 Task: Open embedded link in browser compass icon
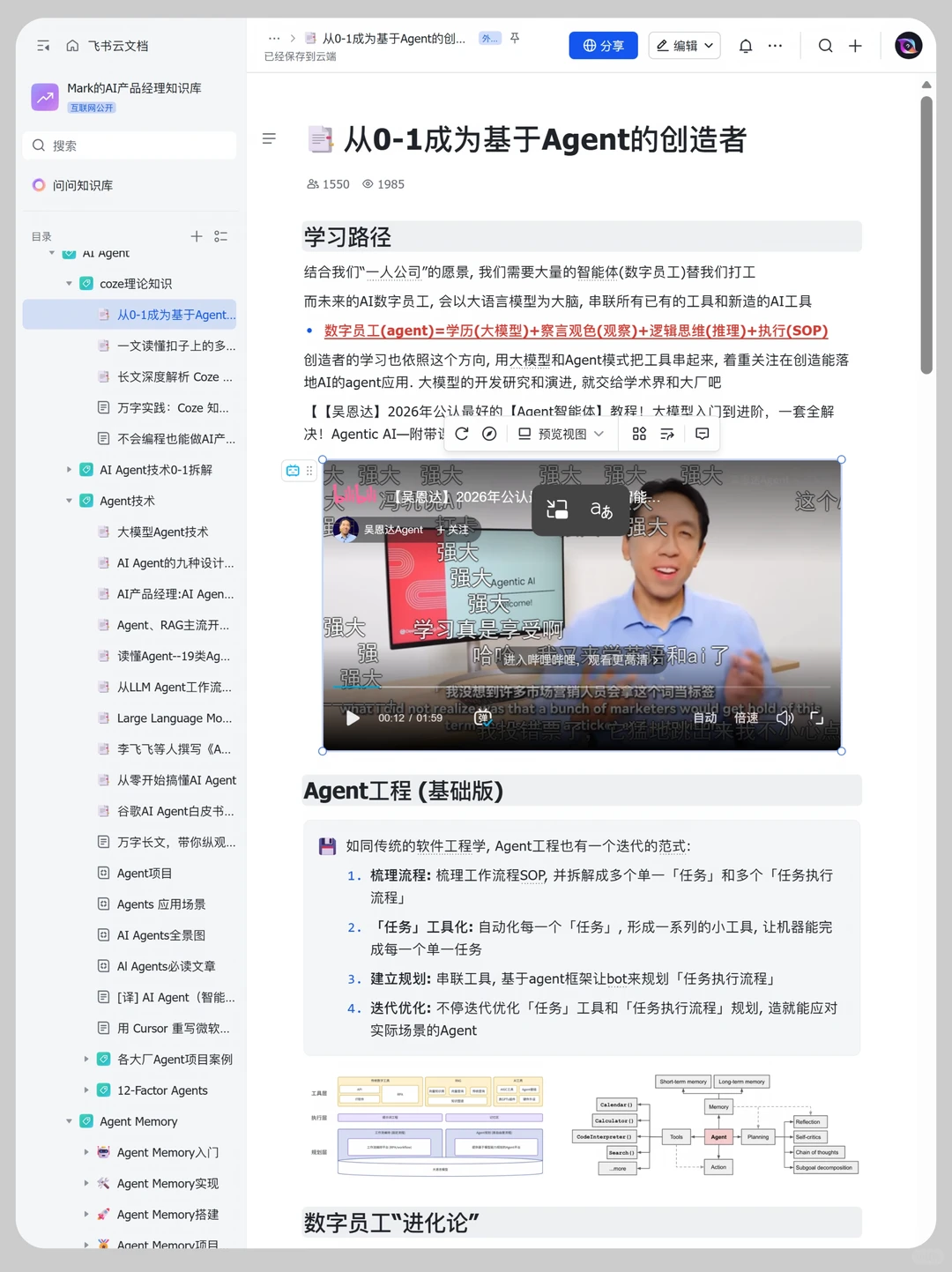click(489, 434)
